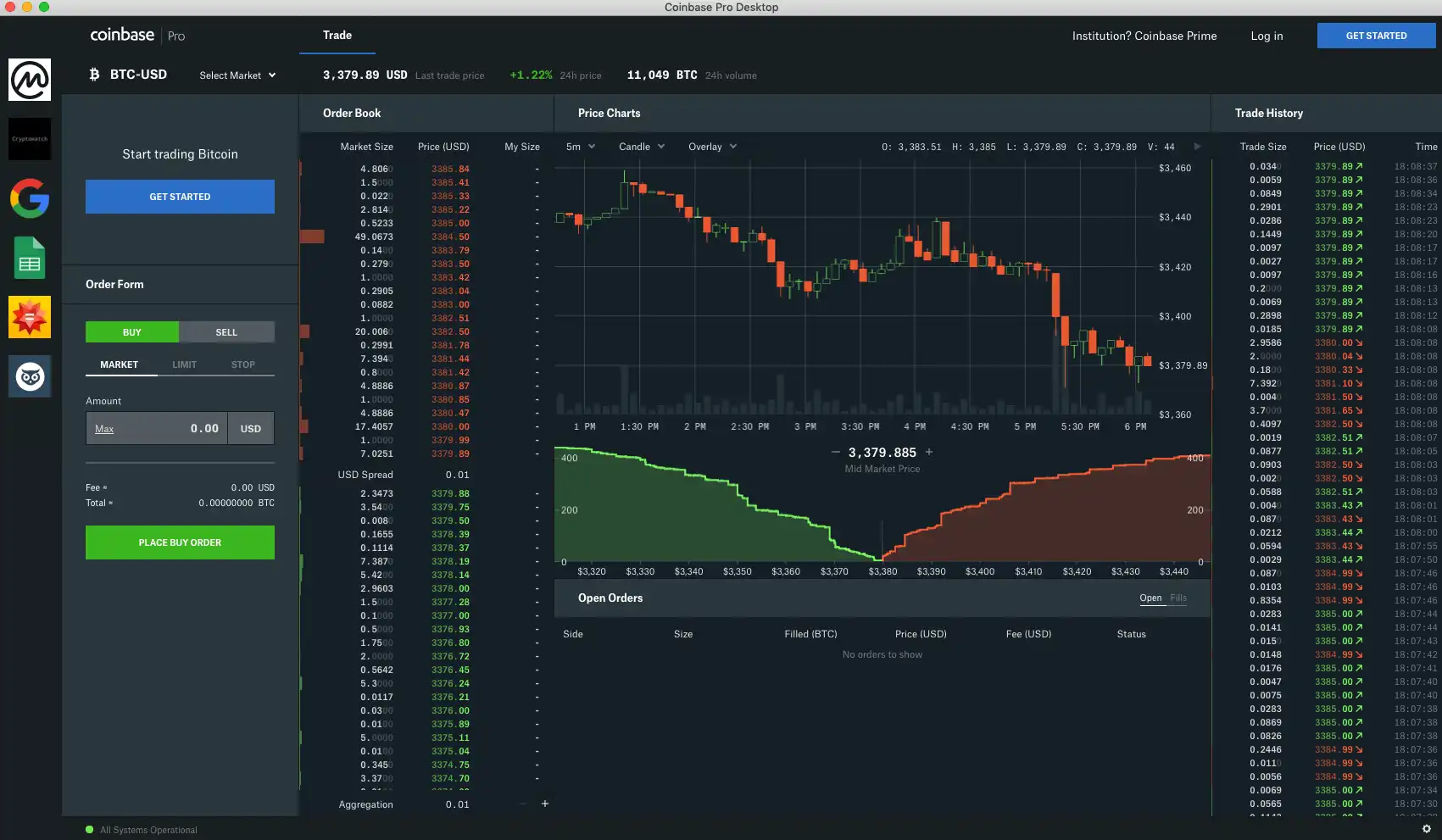
Task: Click the Market Size column header
Action: click(x=366, y=147)
